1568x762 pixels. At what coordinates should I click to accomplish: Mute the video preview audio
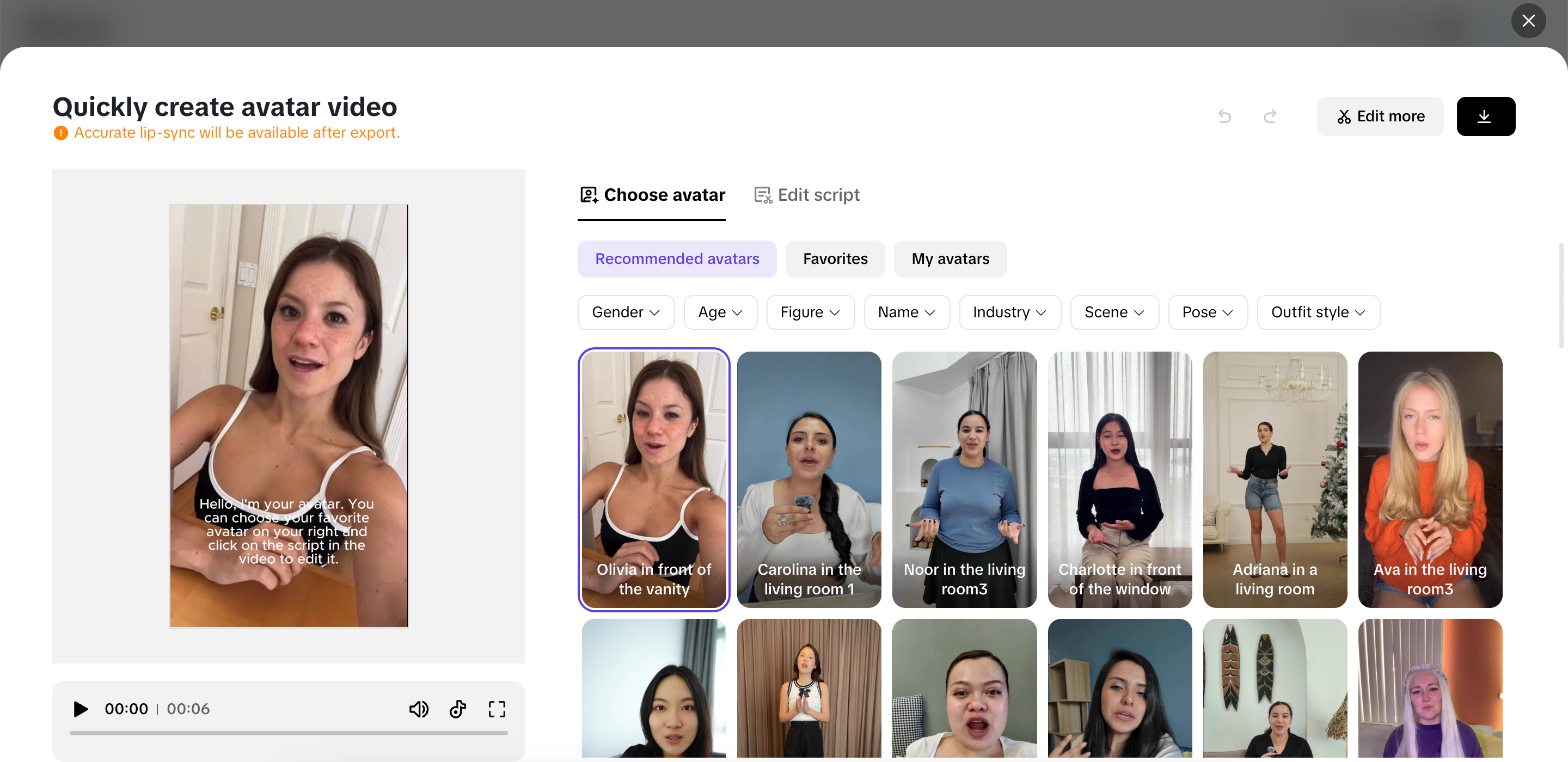(x=419, y=709)
